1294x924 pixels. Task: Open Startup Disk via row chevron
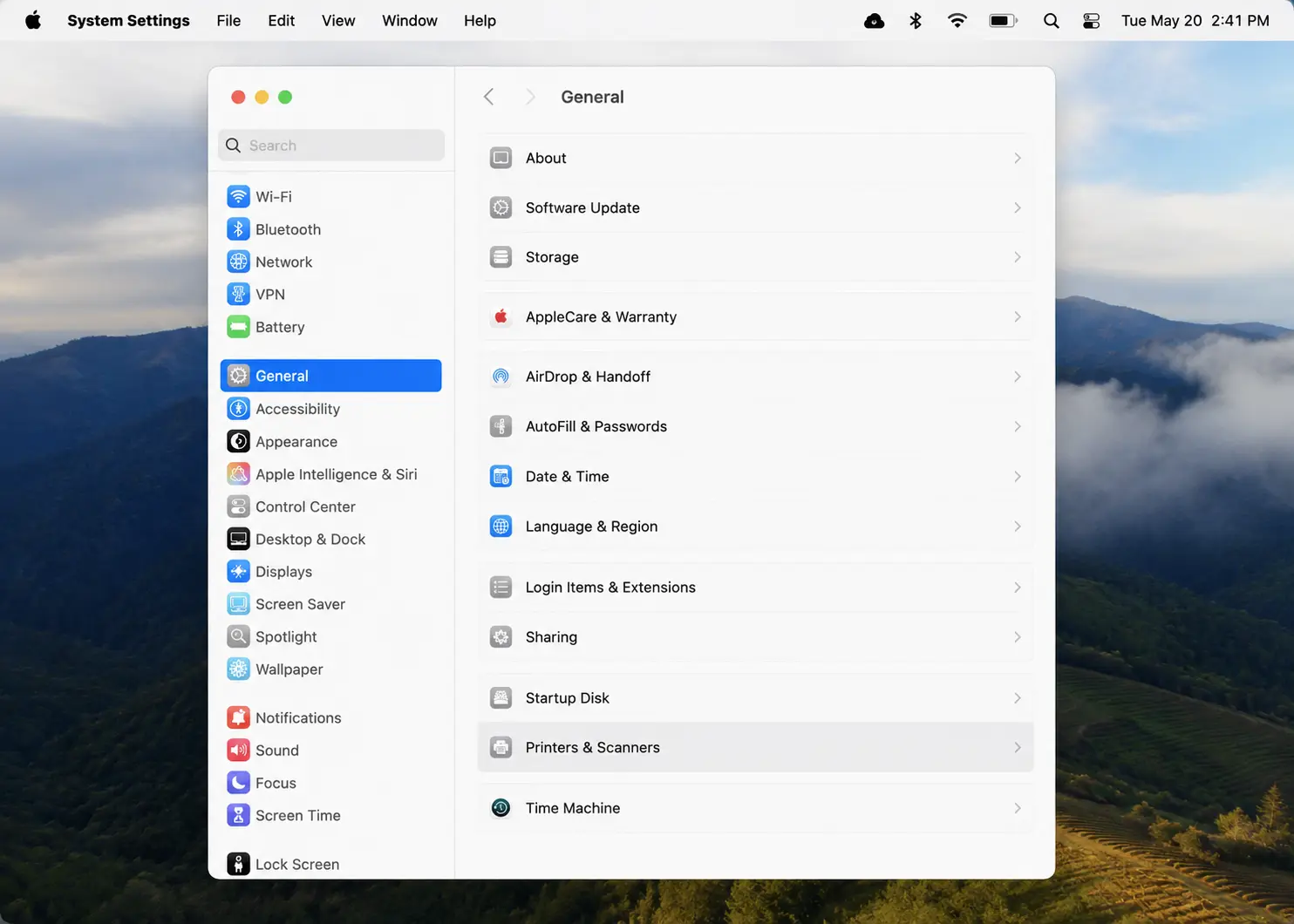tap(1017, 698)
